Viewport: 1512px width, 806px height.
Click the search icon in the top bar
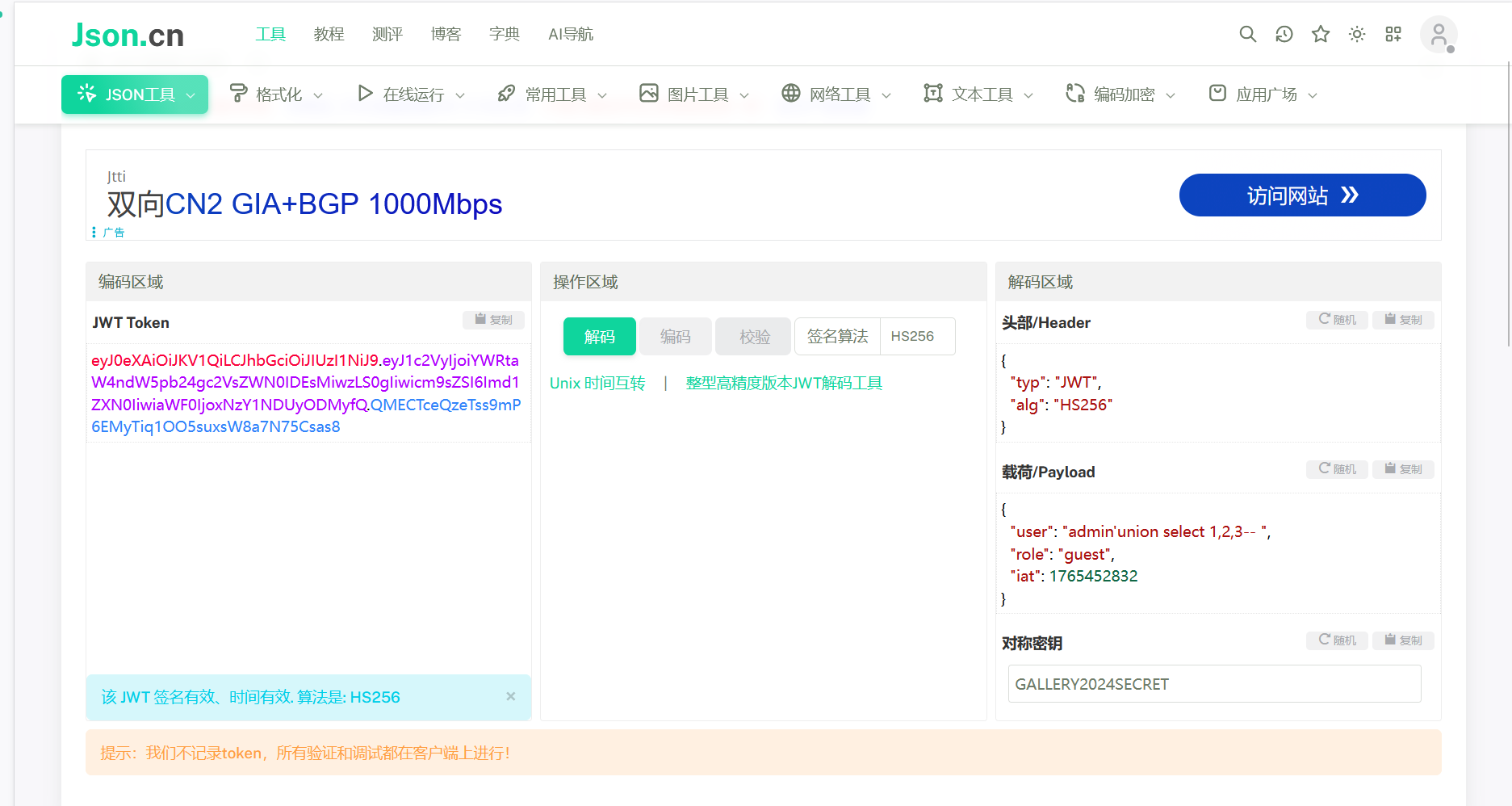pyautogui.click(x=1247, y=34)
